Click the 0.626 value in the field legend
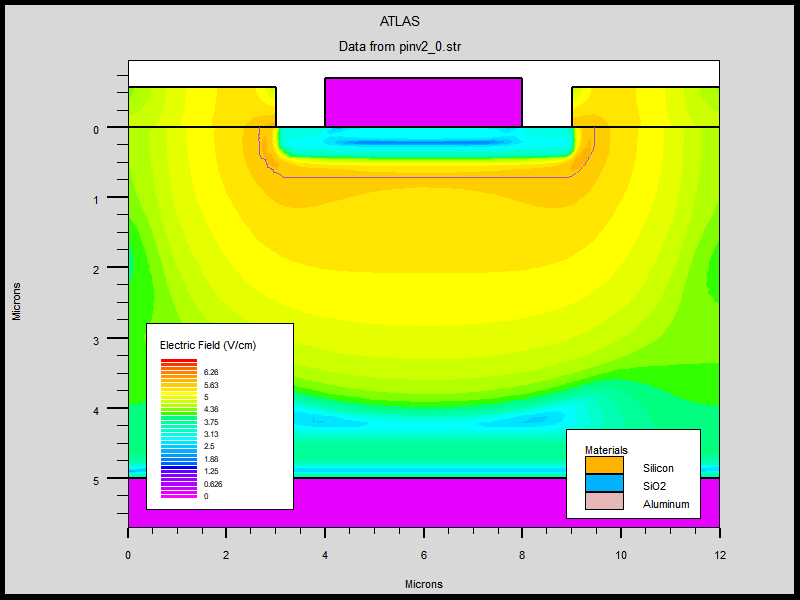Screen dimensions: 800x600 click(x=213, y=484)
